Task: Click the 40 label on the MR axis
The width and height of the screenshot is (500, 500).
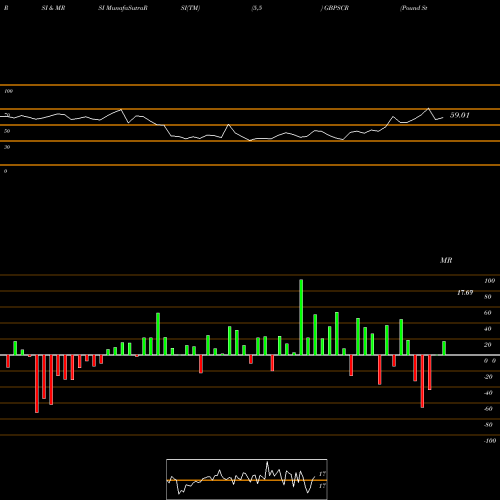Action: [x=488, y=329]
